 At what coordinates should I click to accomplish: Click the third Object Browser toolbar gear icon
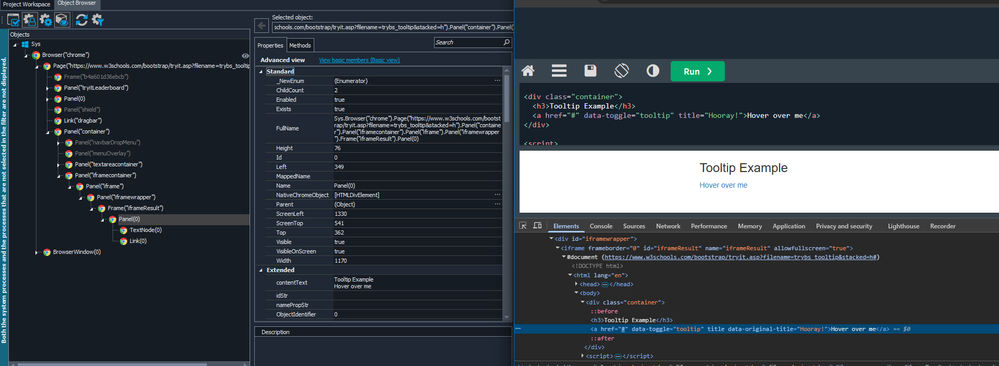click(x=45, y=19)
